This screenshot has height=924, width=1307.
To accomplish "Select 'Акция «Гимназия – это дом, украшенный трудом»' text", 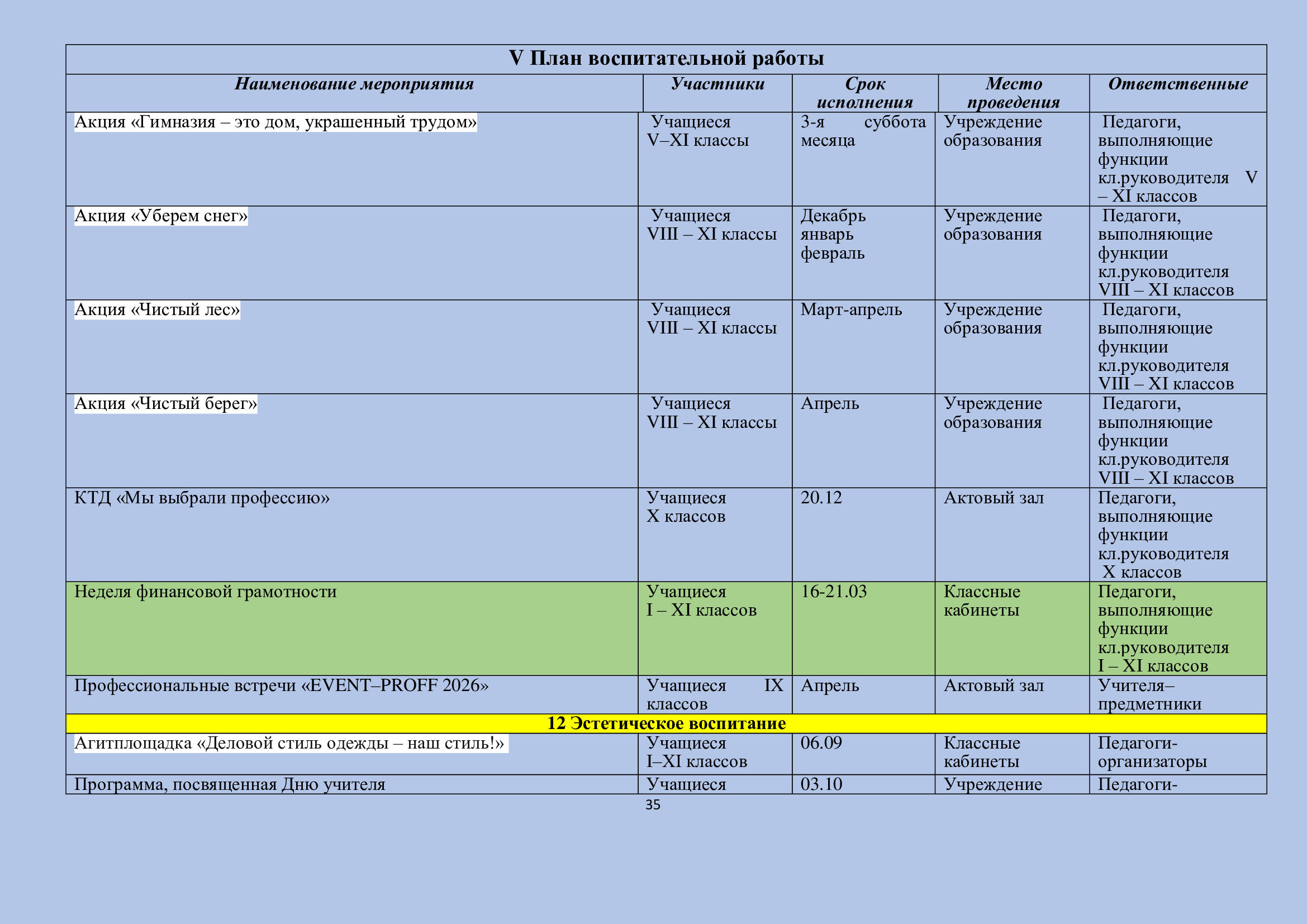I will pyautogui.click(x=275, y=122).
